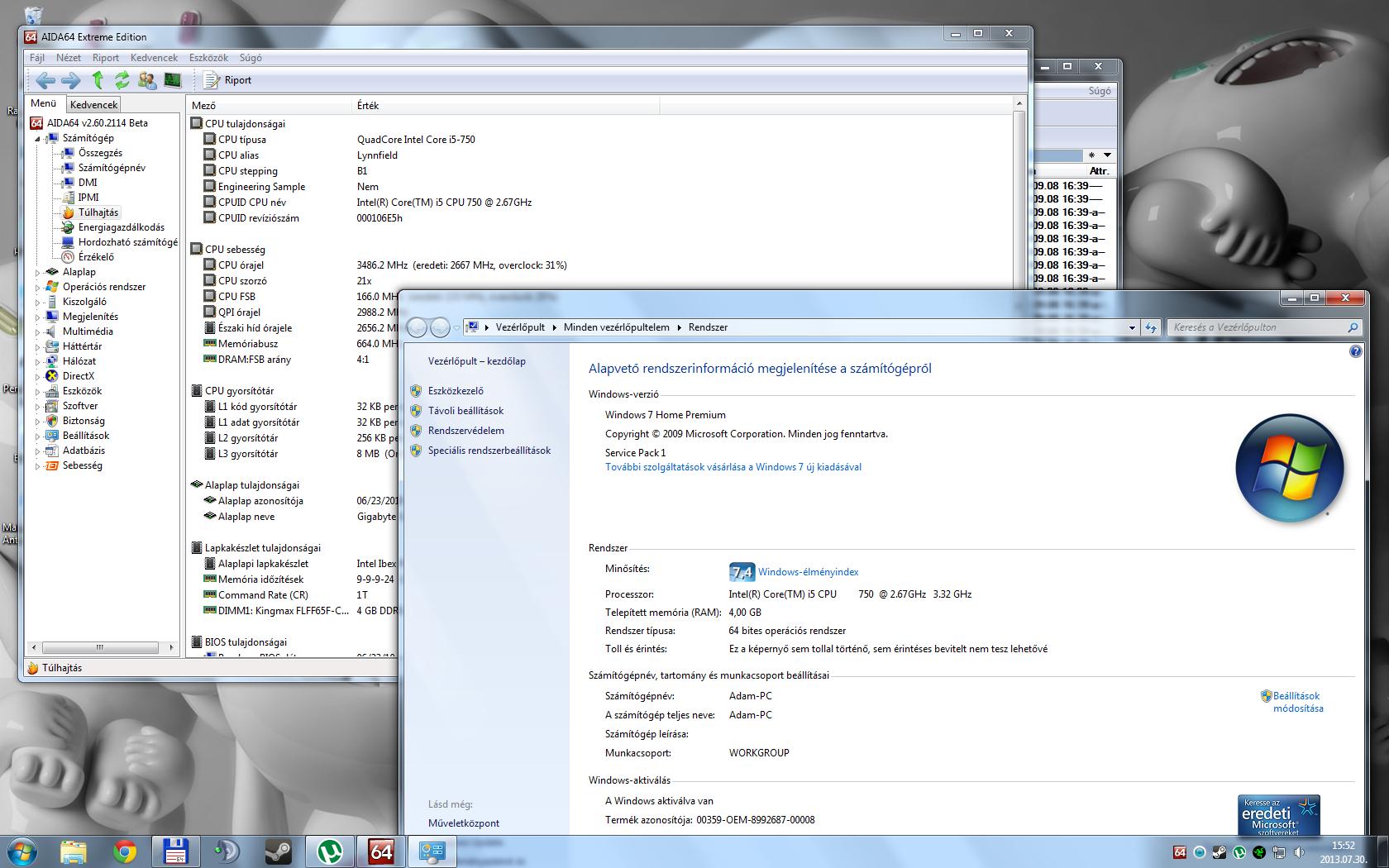Open the Kedvencek menu in the menu bar
Image resolution: width=1389 pixels, height=868 pixels.
pyautogui.click(x=155, y=58)
